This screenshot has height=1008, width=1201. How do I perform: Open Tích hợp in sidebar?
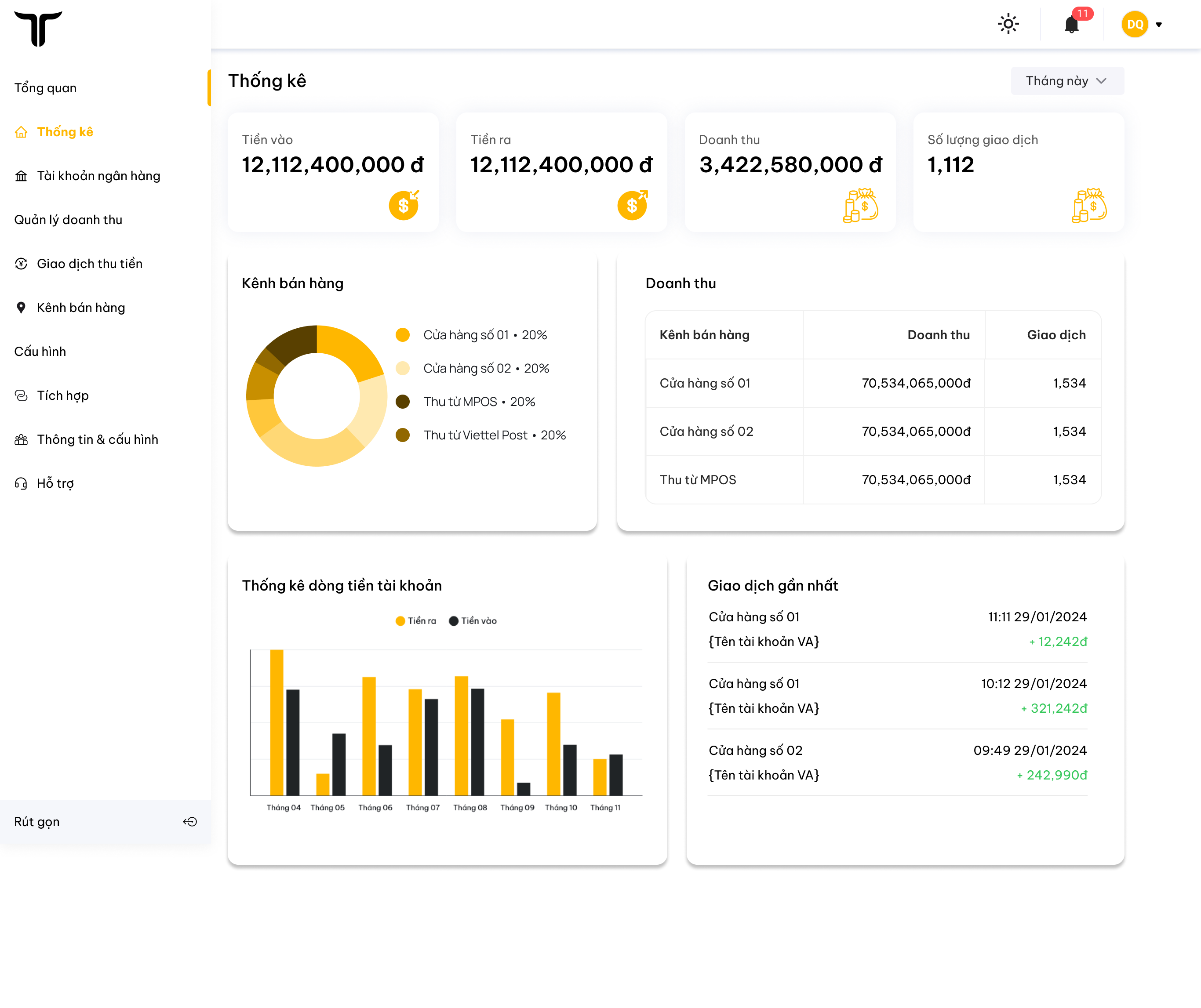62,395
